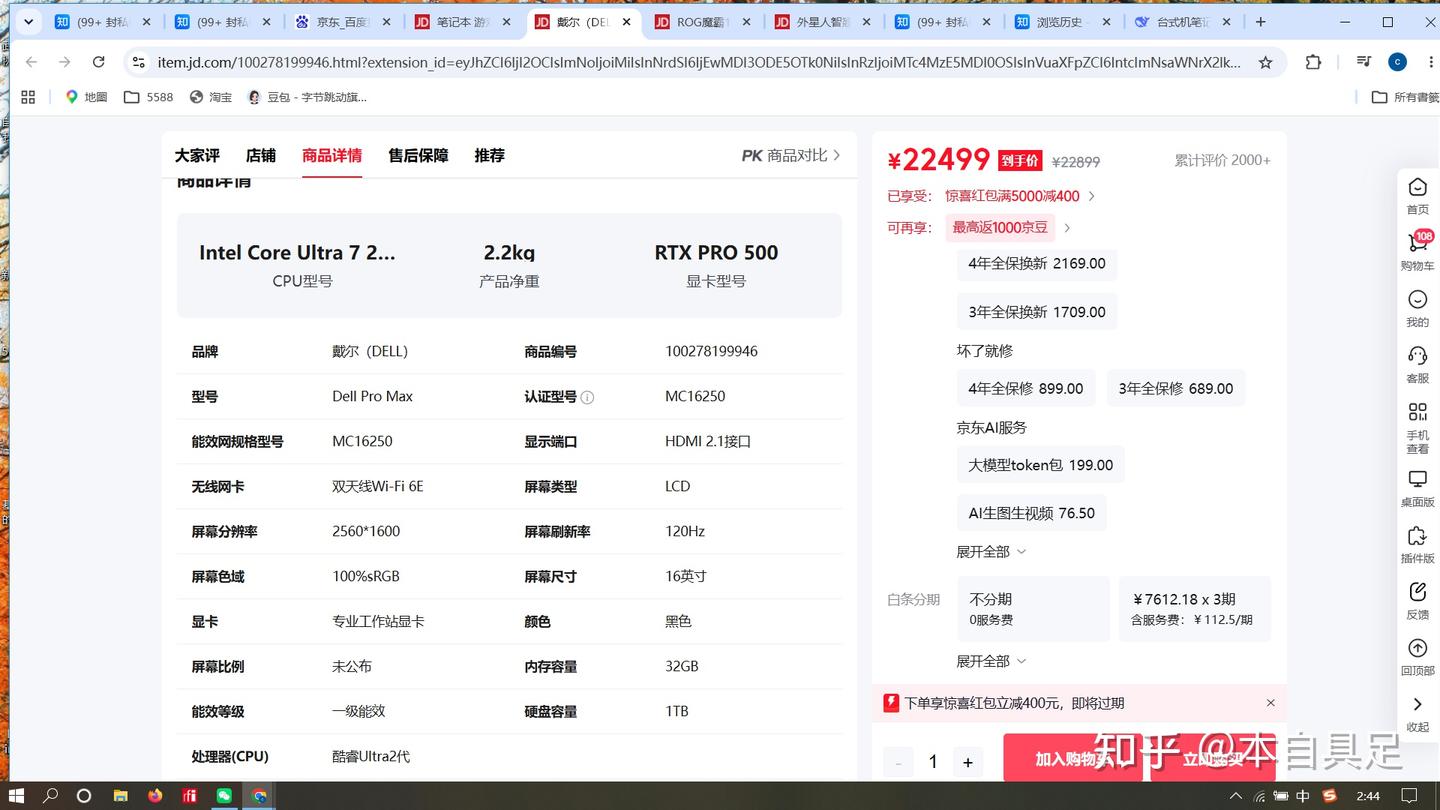The width and height of the screenshot is (1440, 810).
Task: Open the tab search dropdown arrow
Action: coord(29,21)
